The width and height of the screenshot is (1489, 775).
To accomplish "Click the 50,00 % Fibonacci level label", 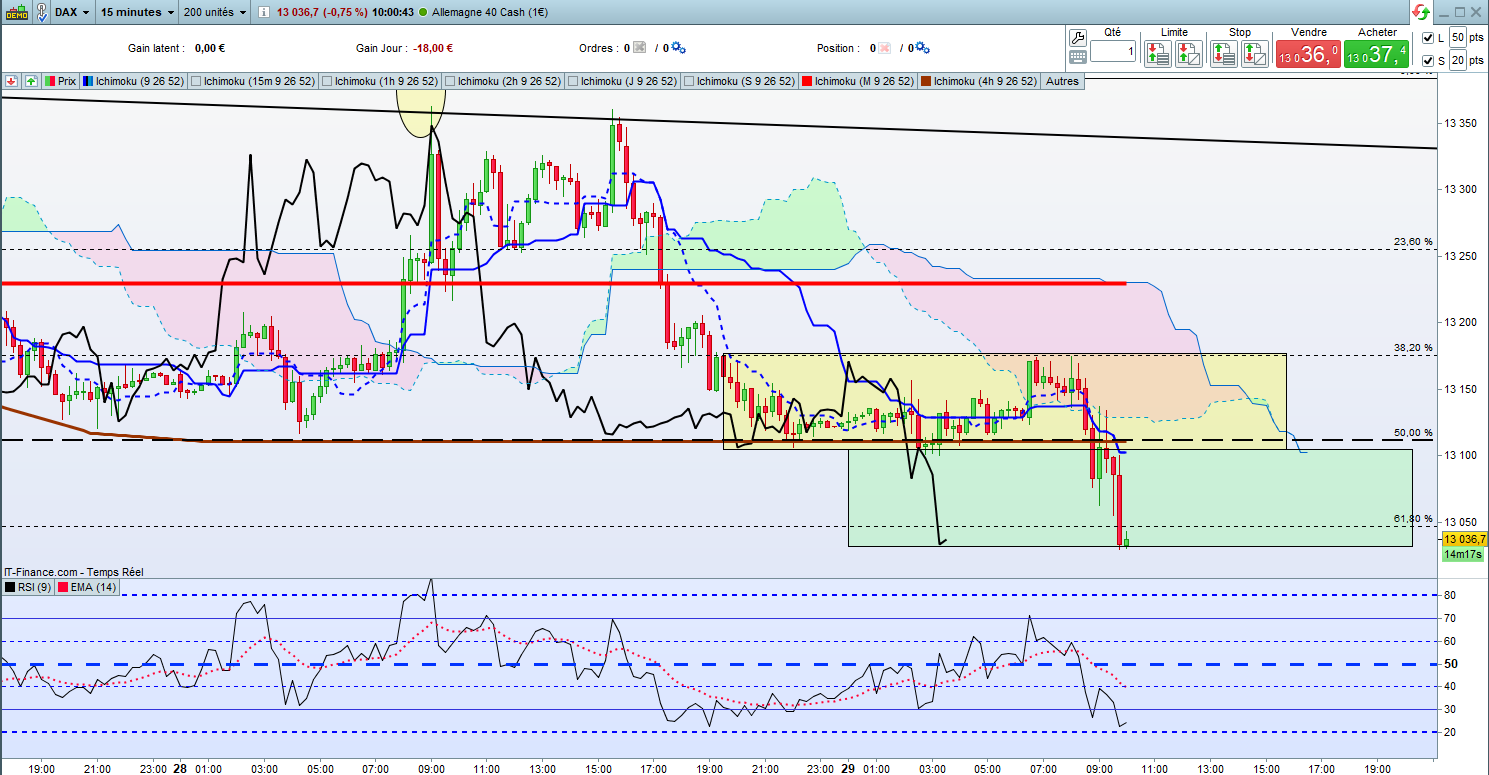I will (x=1413, y=433).
